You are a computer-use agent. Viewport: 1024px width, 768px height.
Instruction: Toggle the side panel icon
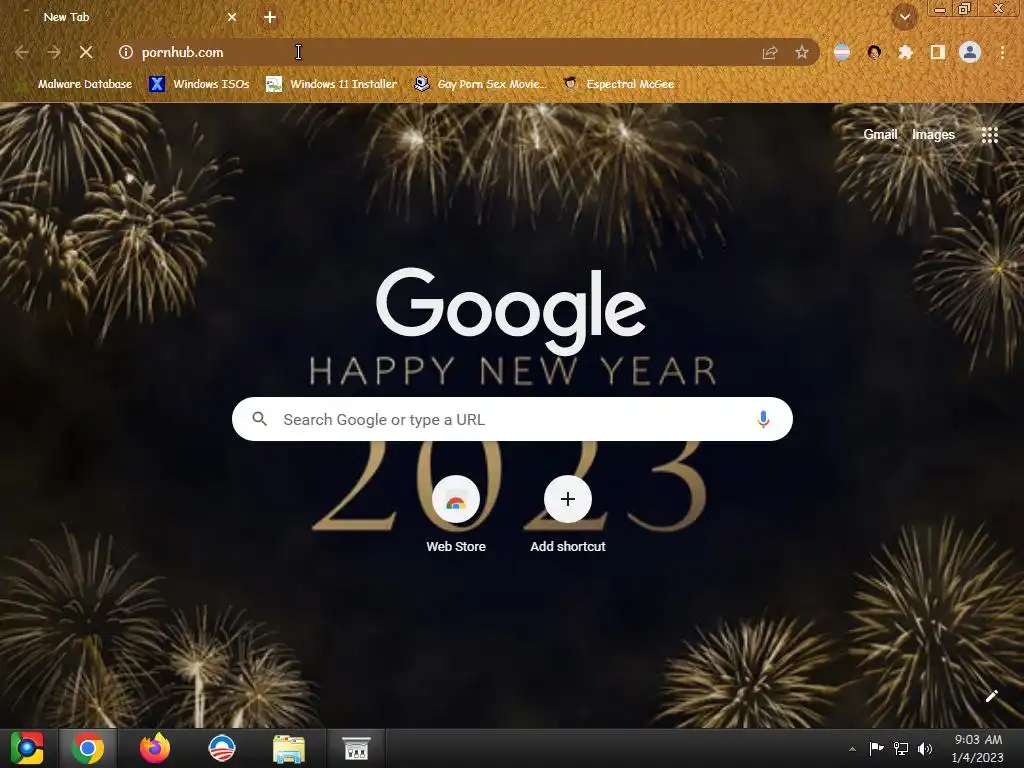(x=938, y=52)
